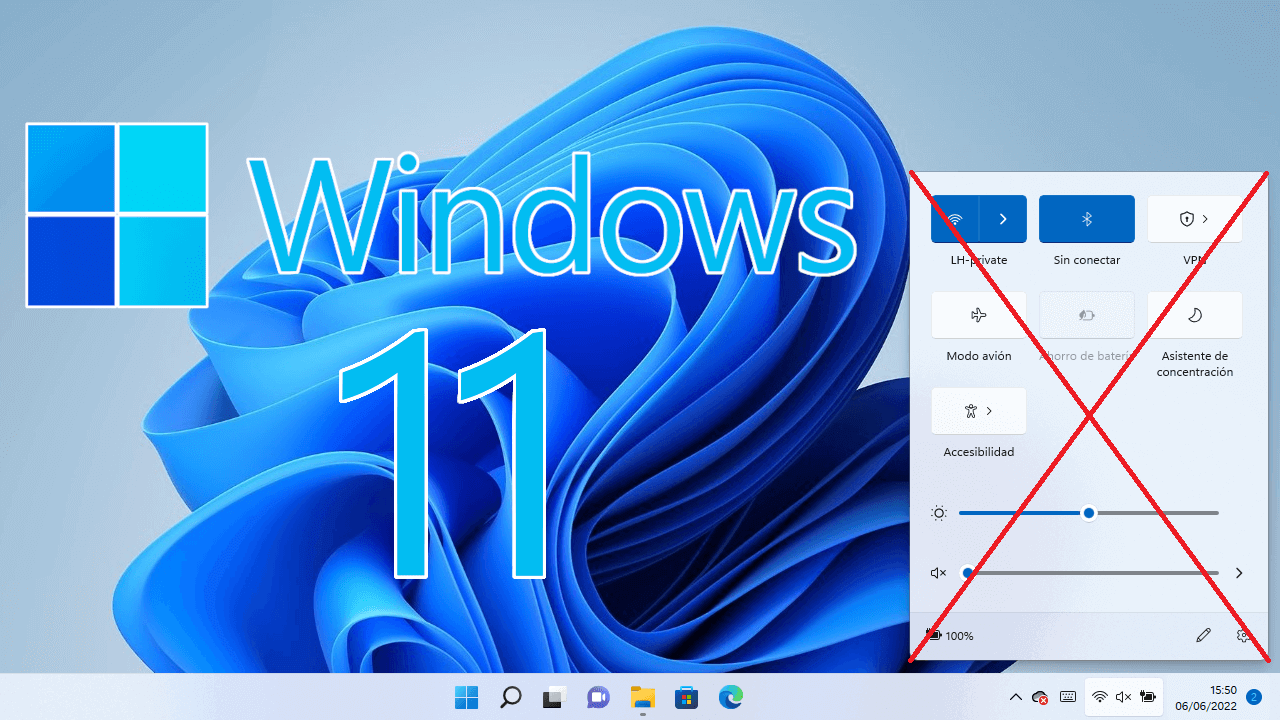Launch Microsoft Edge from the taskbar
This screenshot has width=1280, height=720.
click(730, 697)
